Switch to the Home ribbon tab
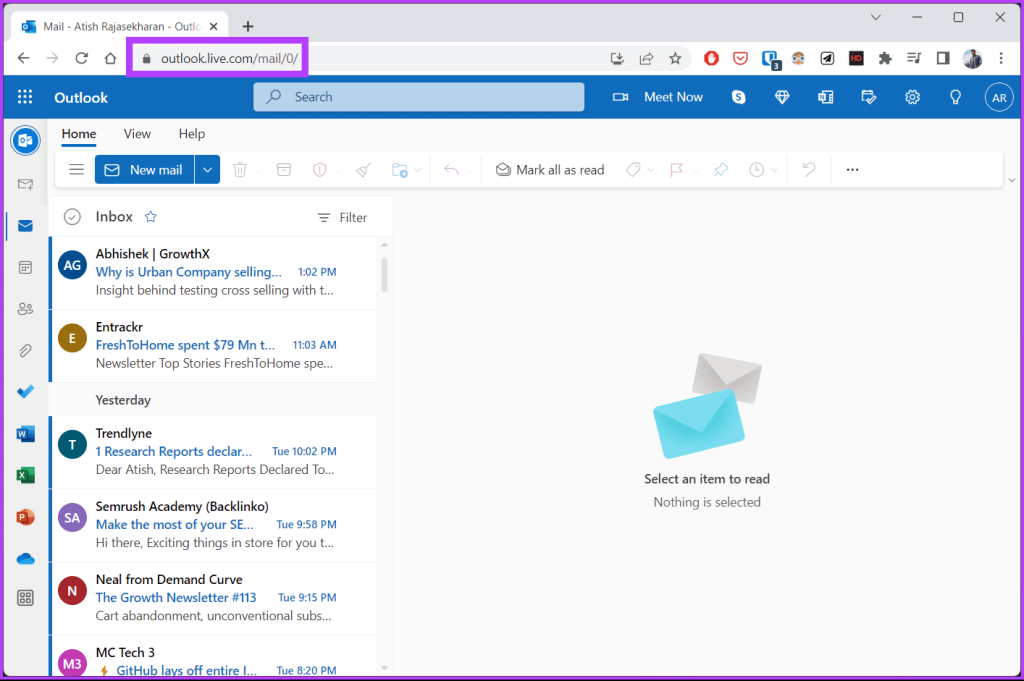 79,134
